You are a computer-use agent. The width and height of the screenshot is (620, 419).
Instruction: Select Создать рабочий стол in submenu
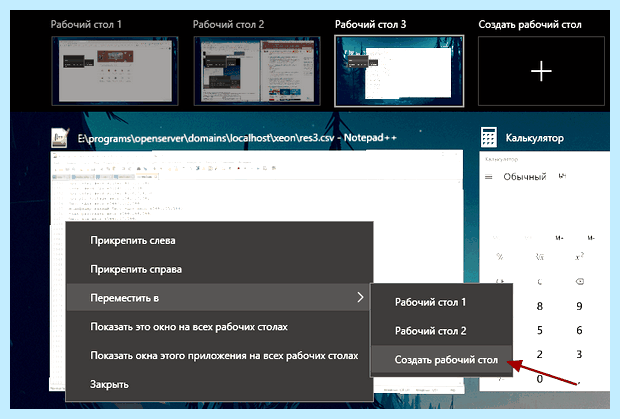coord(442,360)
